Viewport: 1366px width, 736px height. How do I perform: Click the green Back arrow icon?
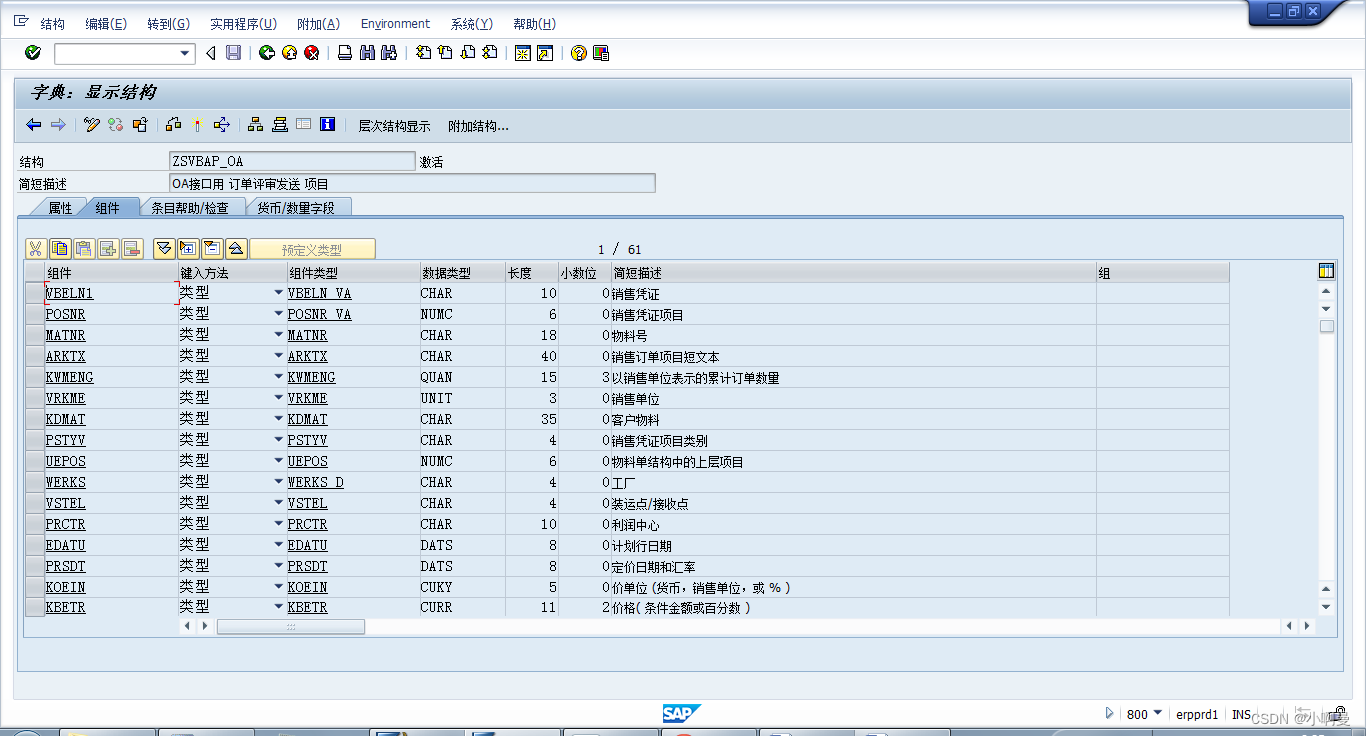(x=268, y=53)
